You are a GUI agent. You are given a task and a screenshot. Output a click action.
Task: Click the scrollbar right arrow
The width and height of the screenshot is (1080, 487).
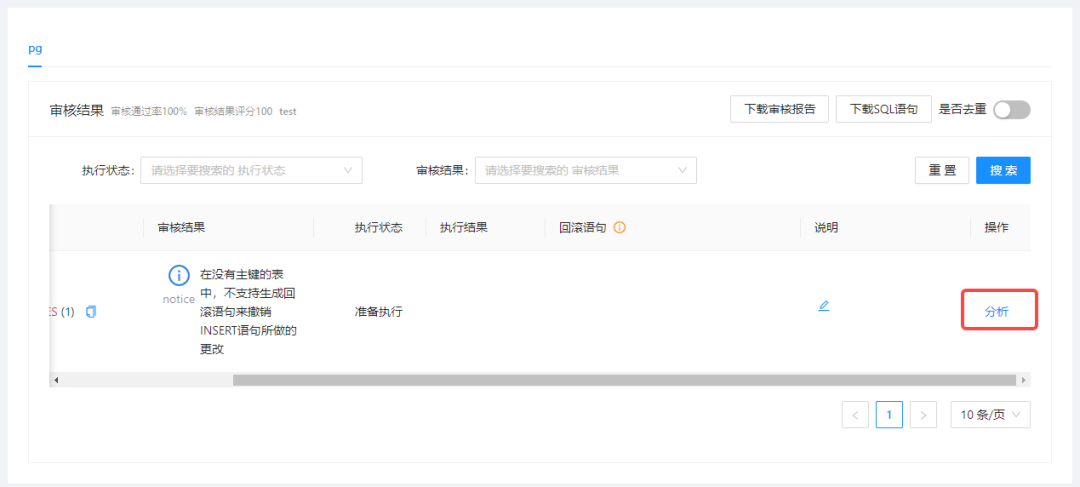(x=1024, y=380)
